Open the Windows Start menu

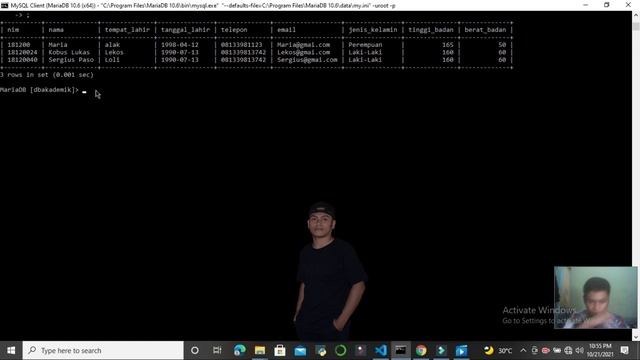(x=11, y=350)
